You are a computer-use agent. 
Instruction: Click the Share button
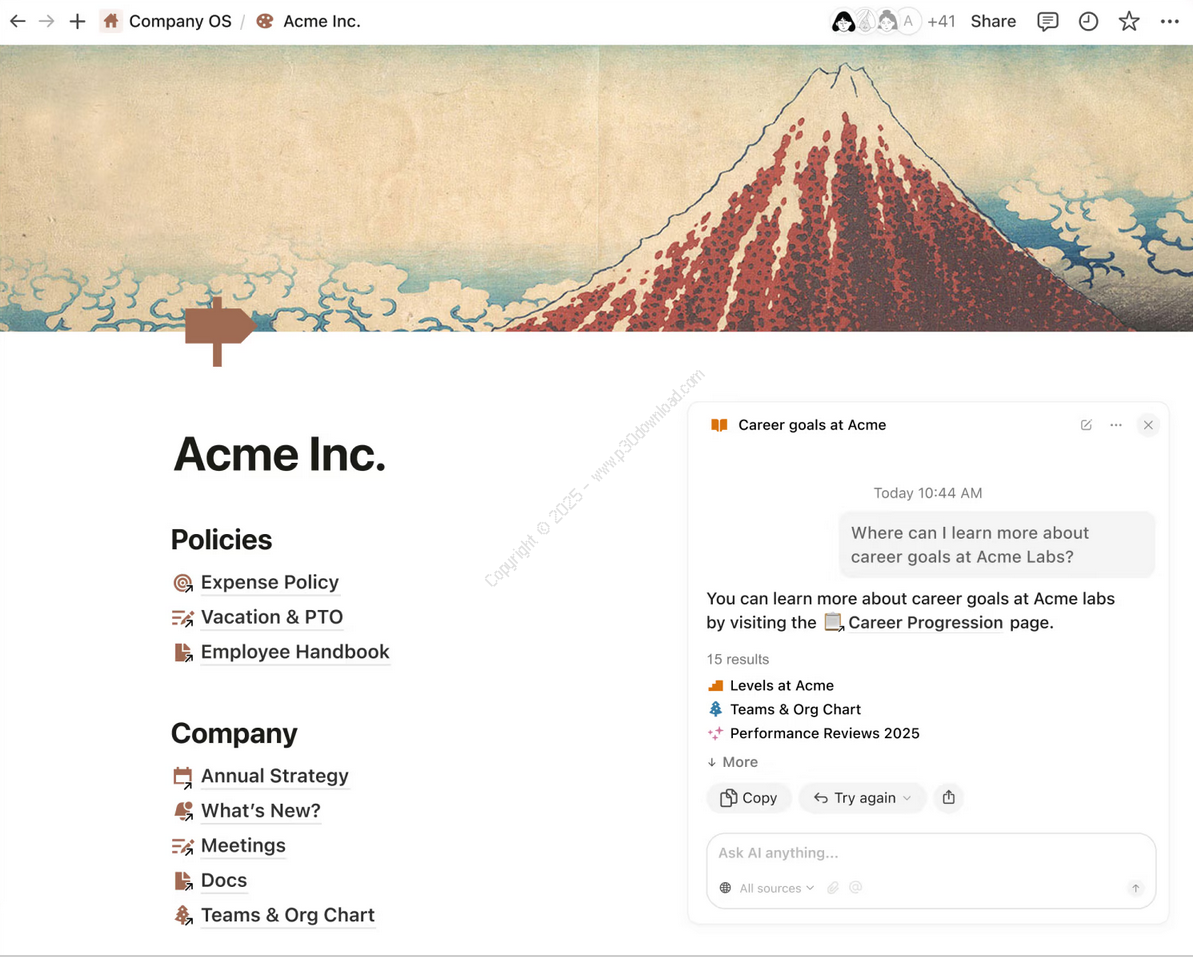tap(993, 21)
